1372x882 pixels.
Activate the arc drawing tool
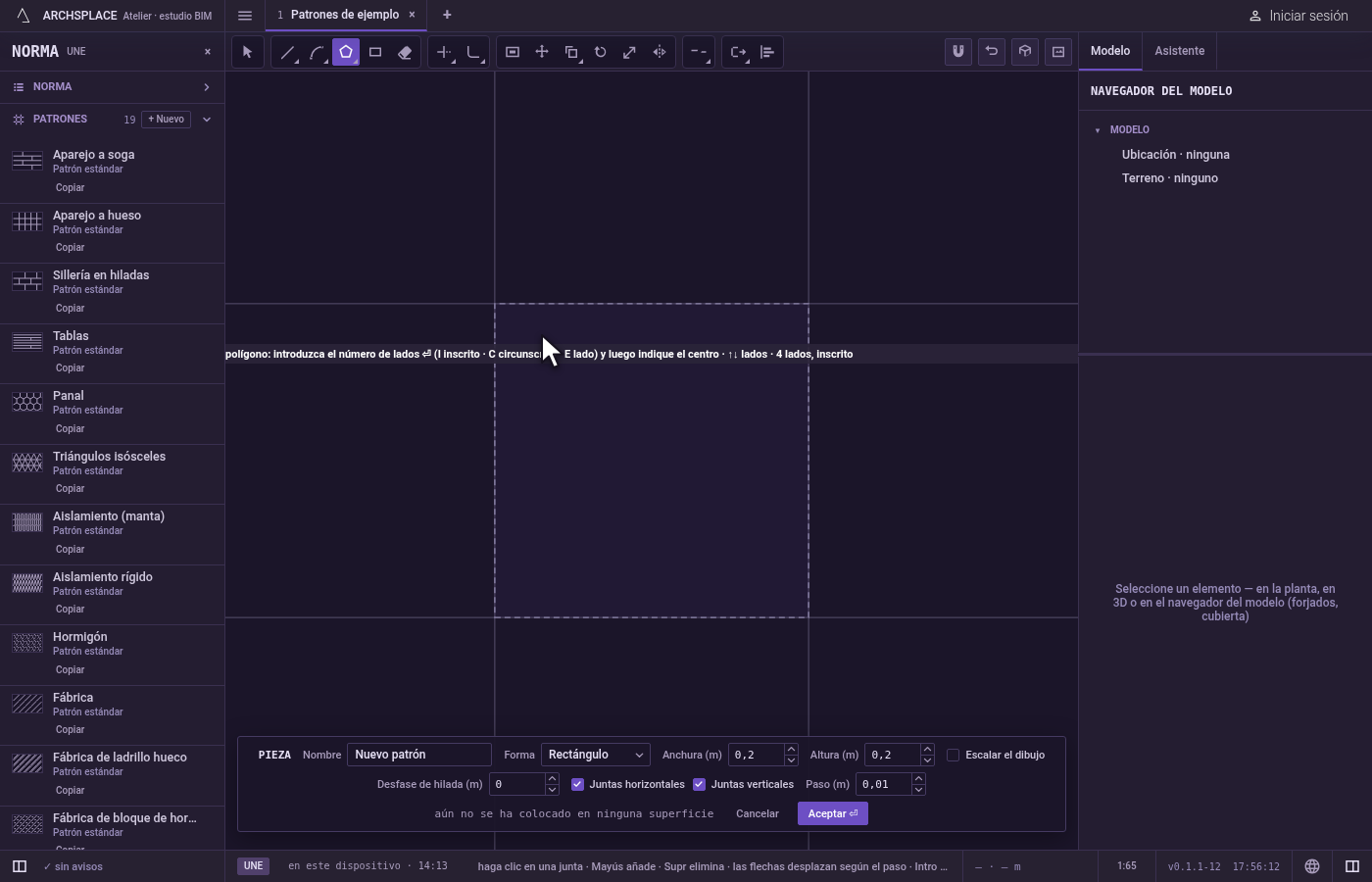tap(317, 52)
